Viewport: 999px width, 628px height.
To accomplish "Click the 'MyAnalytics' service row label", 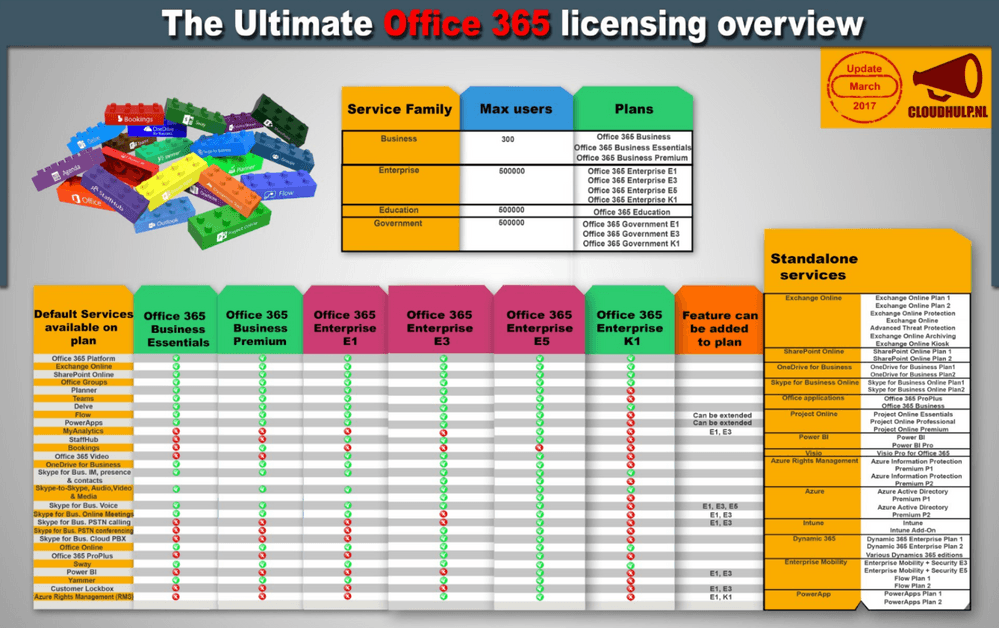I will point(83,431).
